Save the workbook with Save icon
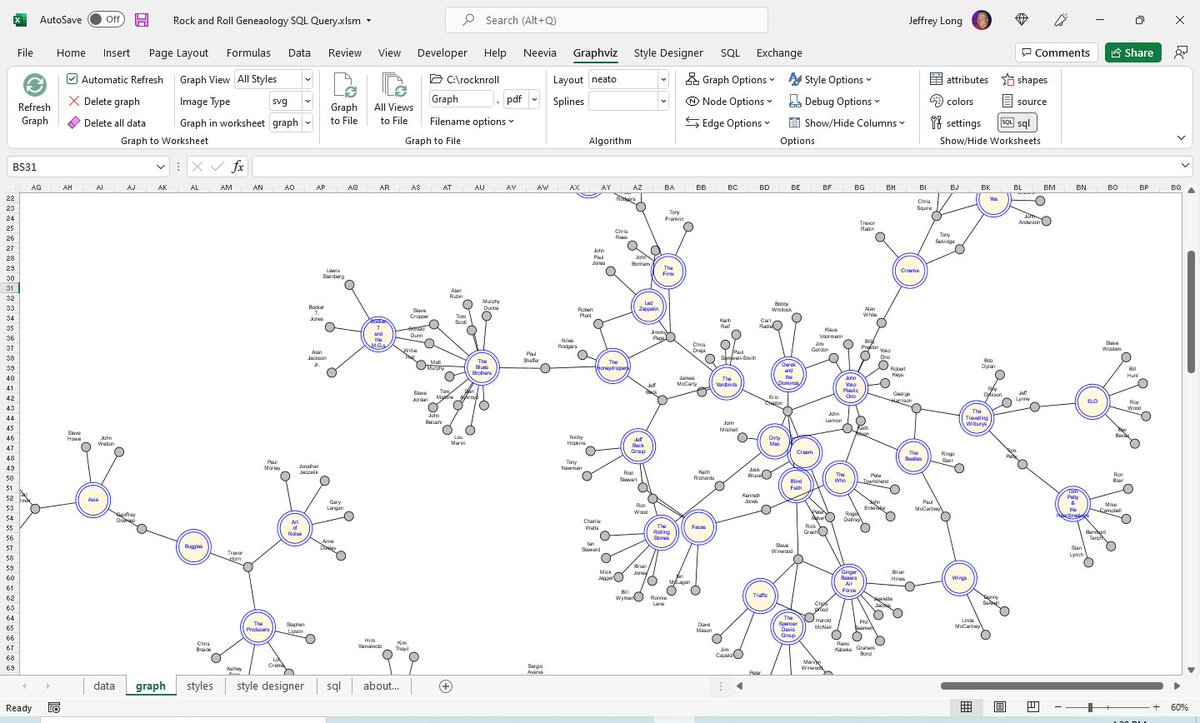Screen dimensions: 1200x723 tap(141, 20)
